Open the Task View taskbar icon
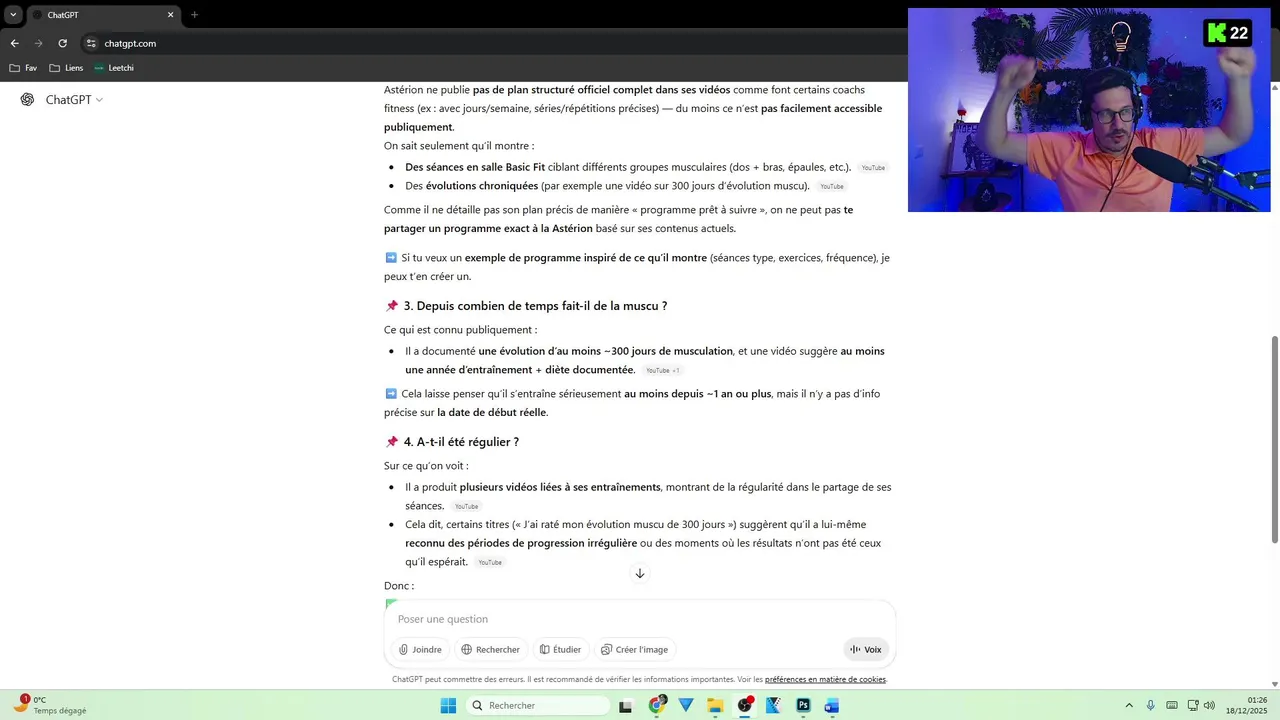Image resolution: width=1280 pixels, height=720 pixels. (626, 706)
